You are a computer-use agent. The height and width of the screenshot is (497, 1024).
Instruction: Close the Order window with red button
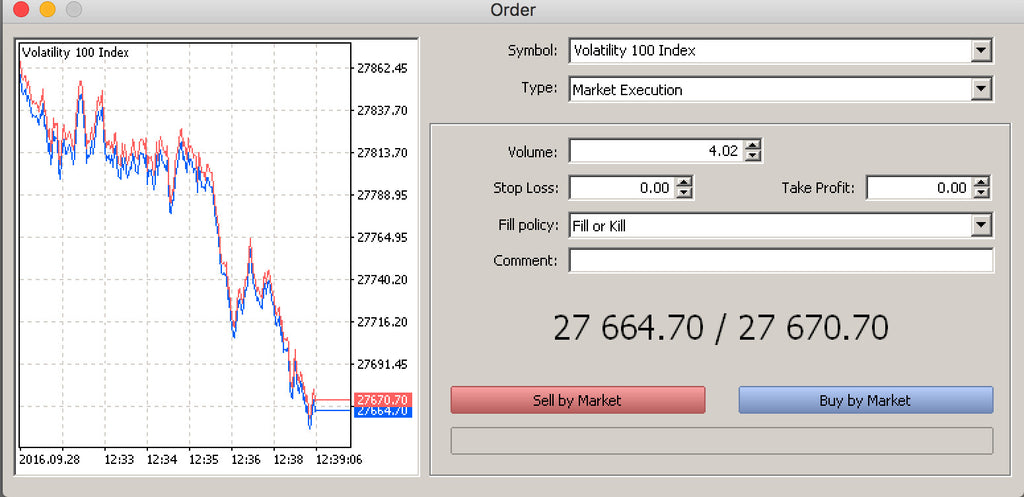21,10
